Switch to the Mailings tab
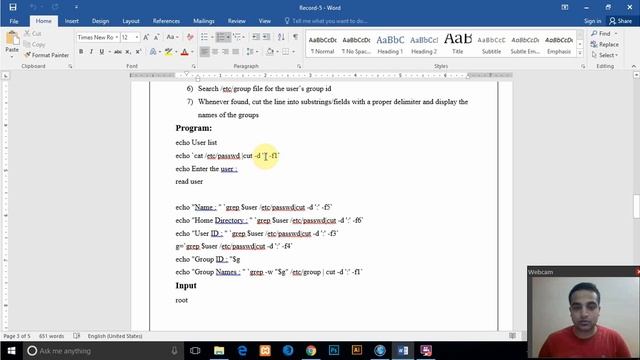Viewport: 640px width, 360px height. (x=204, y=21)
